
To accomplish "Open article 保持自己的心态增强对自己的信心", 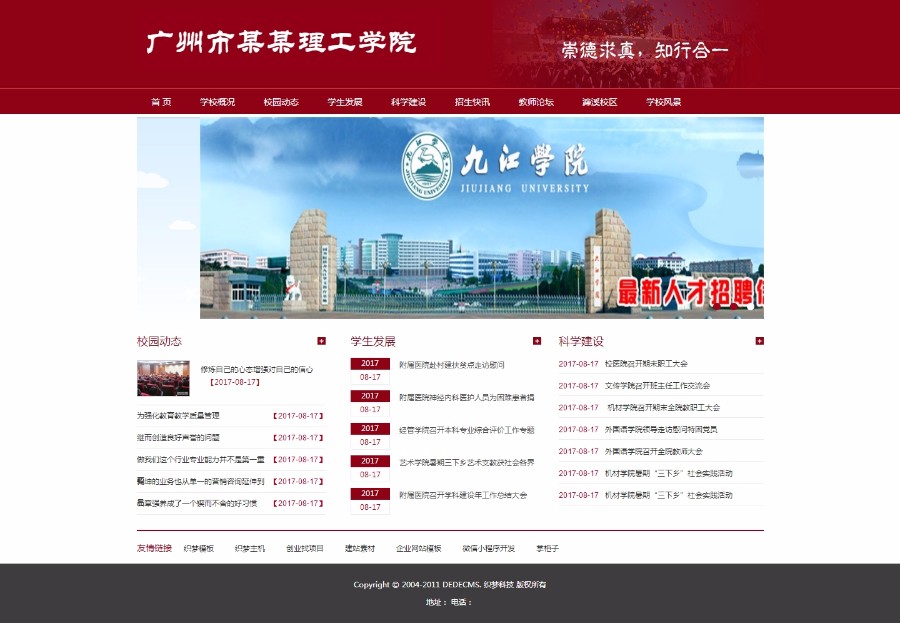I will point(257,370).
